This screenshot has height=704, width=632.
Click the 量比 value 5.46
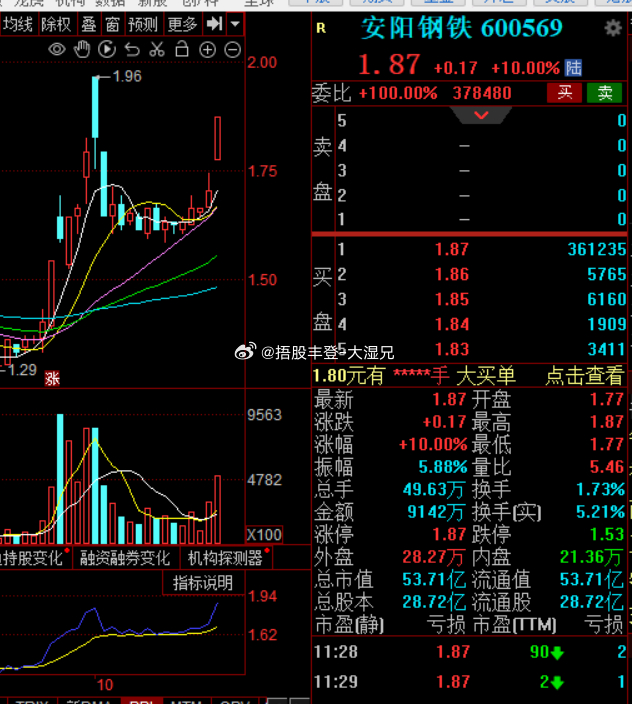606,467
